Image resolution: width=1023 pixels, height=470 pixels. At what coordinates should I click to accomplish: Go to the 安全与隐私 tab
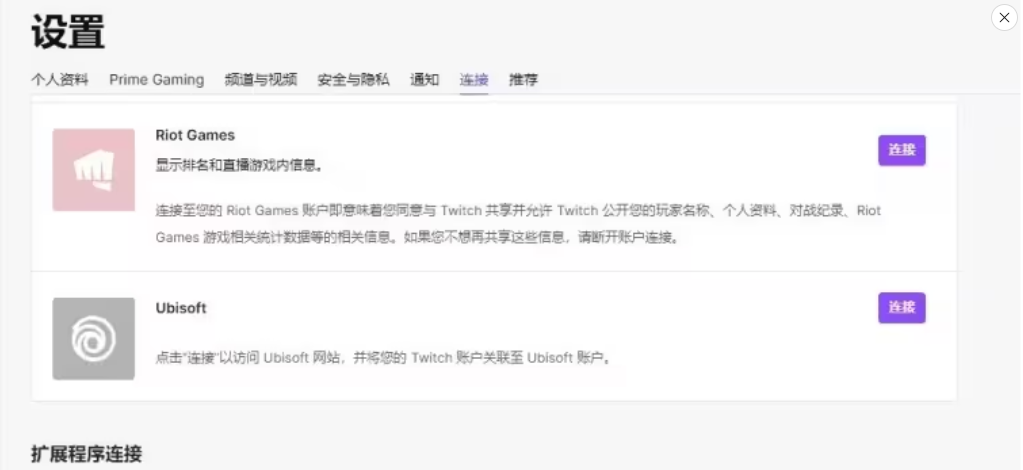coord(354,80)
